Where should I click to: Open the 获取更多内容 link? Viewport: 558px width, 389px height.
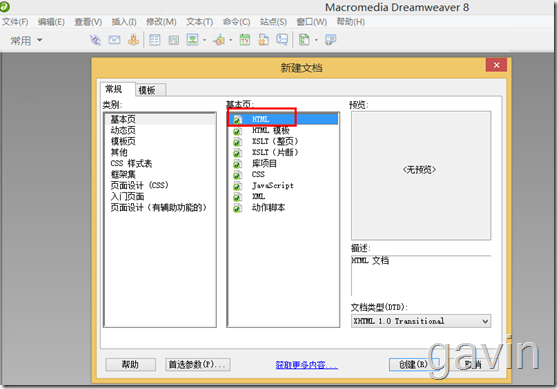pos(306,365)
